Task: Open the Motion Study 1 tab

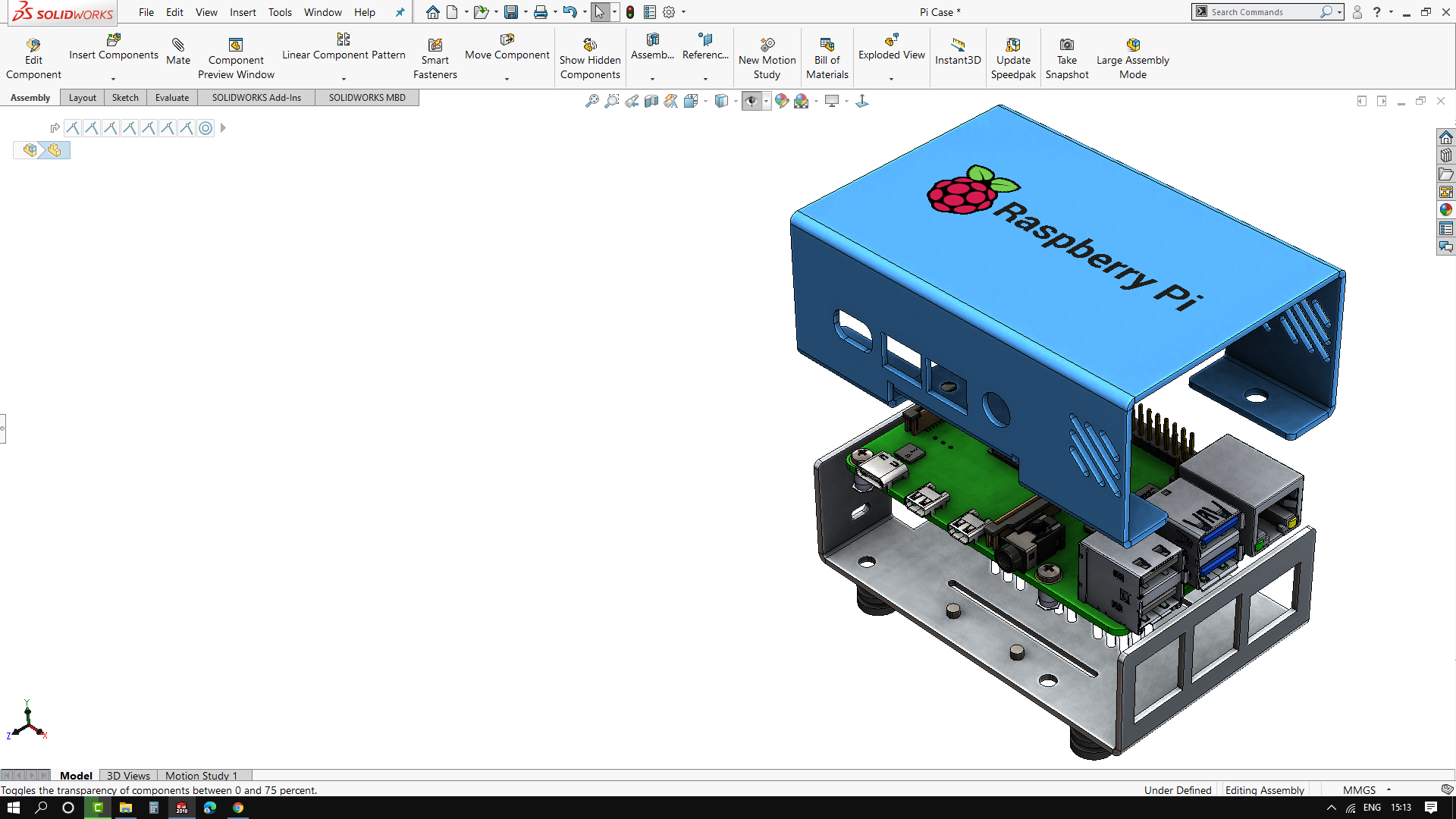Action: point(201,775)
